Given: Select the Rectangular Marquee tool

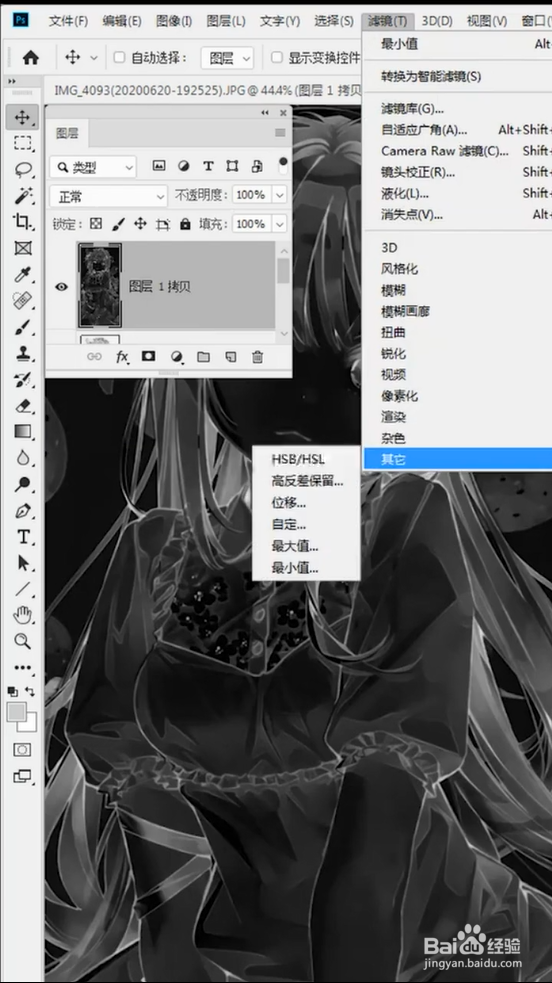Looking at the screenshot, I should [23, 144].
